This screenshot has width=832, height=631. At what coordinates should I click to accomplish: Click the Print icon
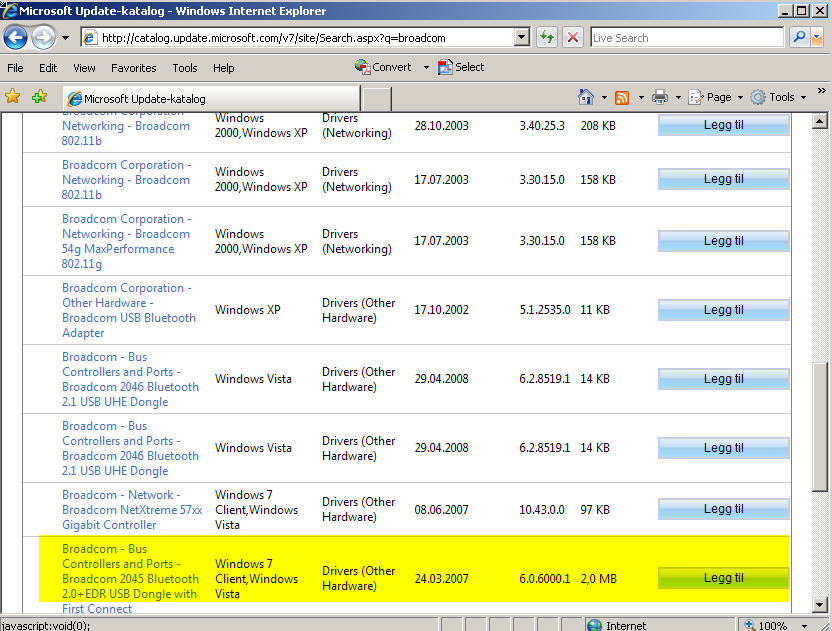point(660,97)
